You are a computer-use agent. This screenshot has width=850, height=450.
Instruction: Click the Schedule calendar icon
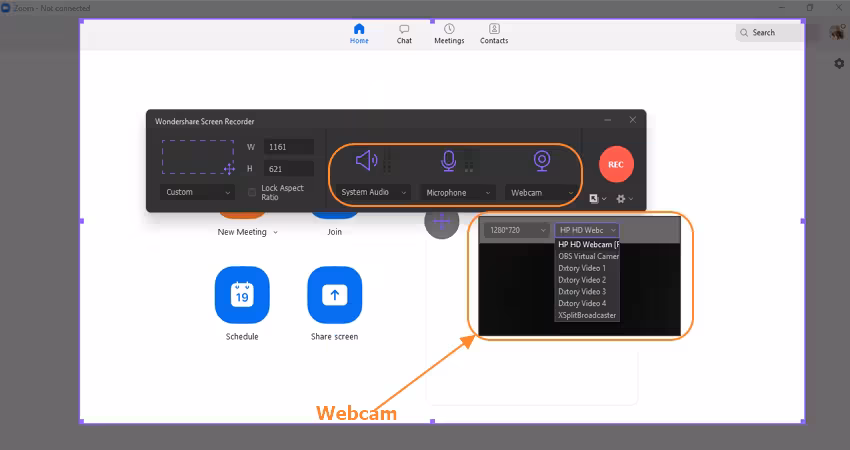pos(242,295)
